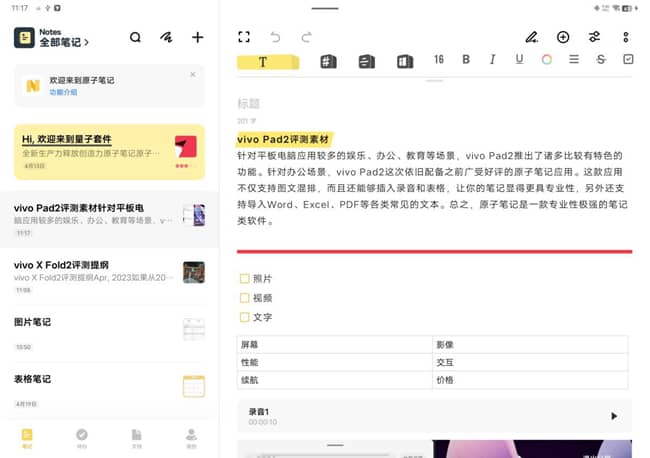Create a new note with plus icon
Screen dimensions: 650x458
coord(197,38)
